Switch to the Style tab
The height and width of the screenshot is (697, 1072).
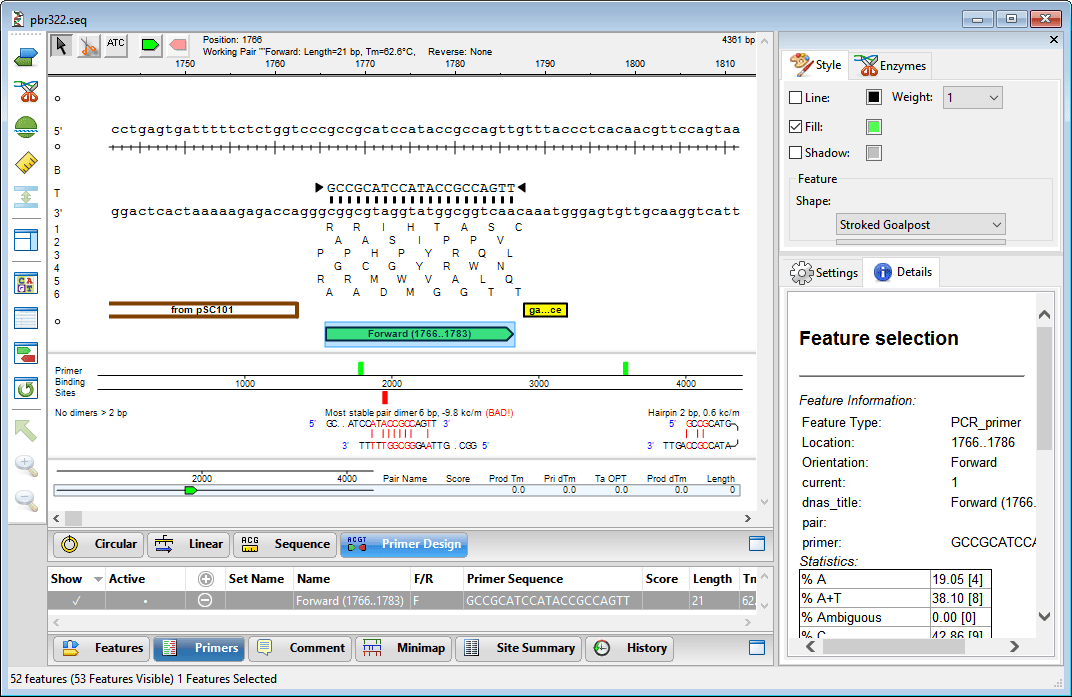[x=816, y=65]
